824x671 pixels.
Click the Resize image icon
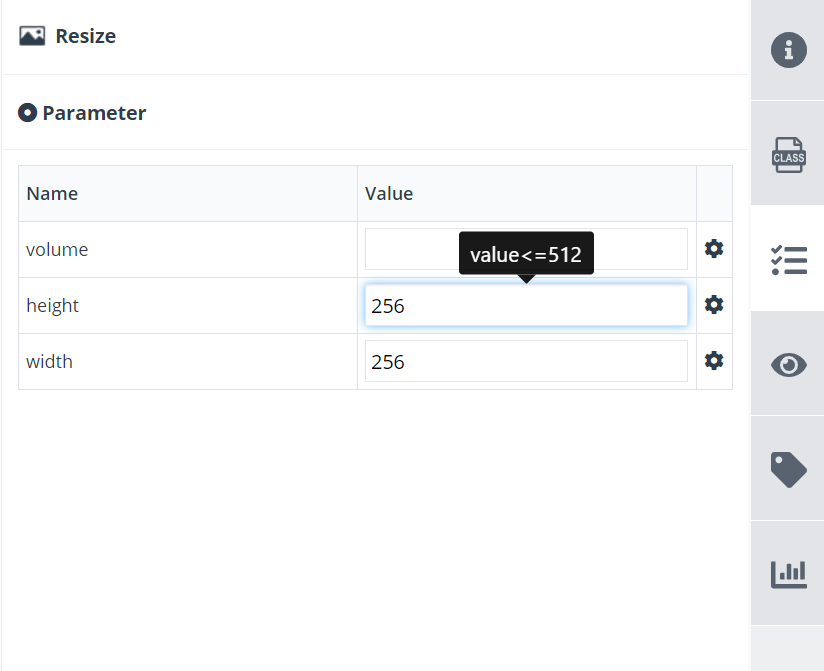pyautogui.click(x=32, y=36)
